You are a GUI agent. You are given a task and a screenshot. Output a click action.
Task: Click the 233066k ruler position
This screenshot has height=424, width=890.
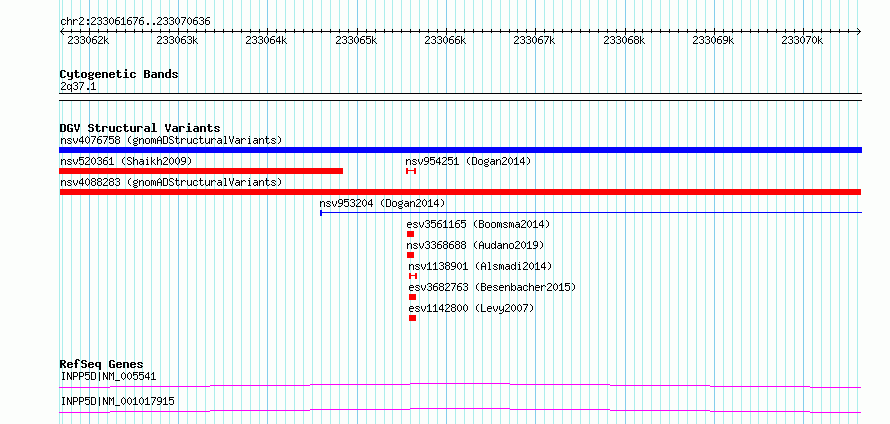coord(446,40)
